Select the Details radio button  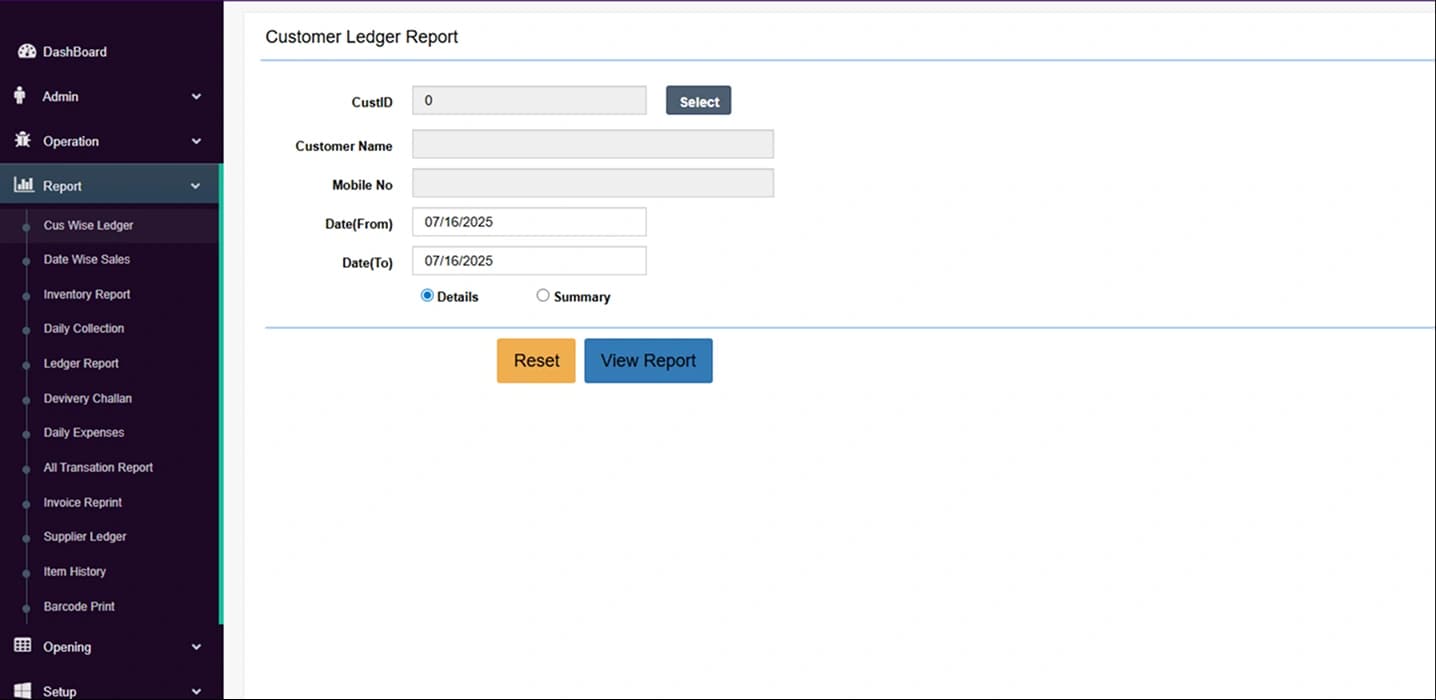point(427,296)
